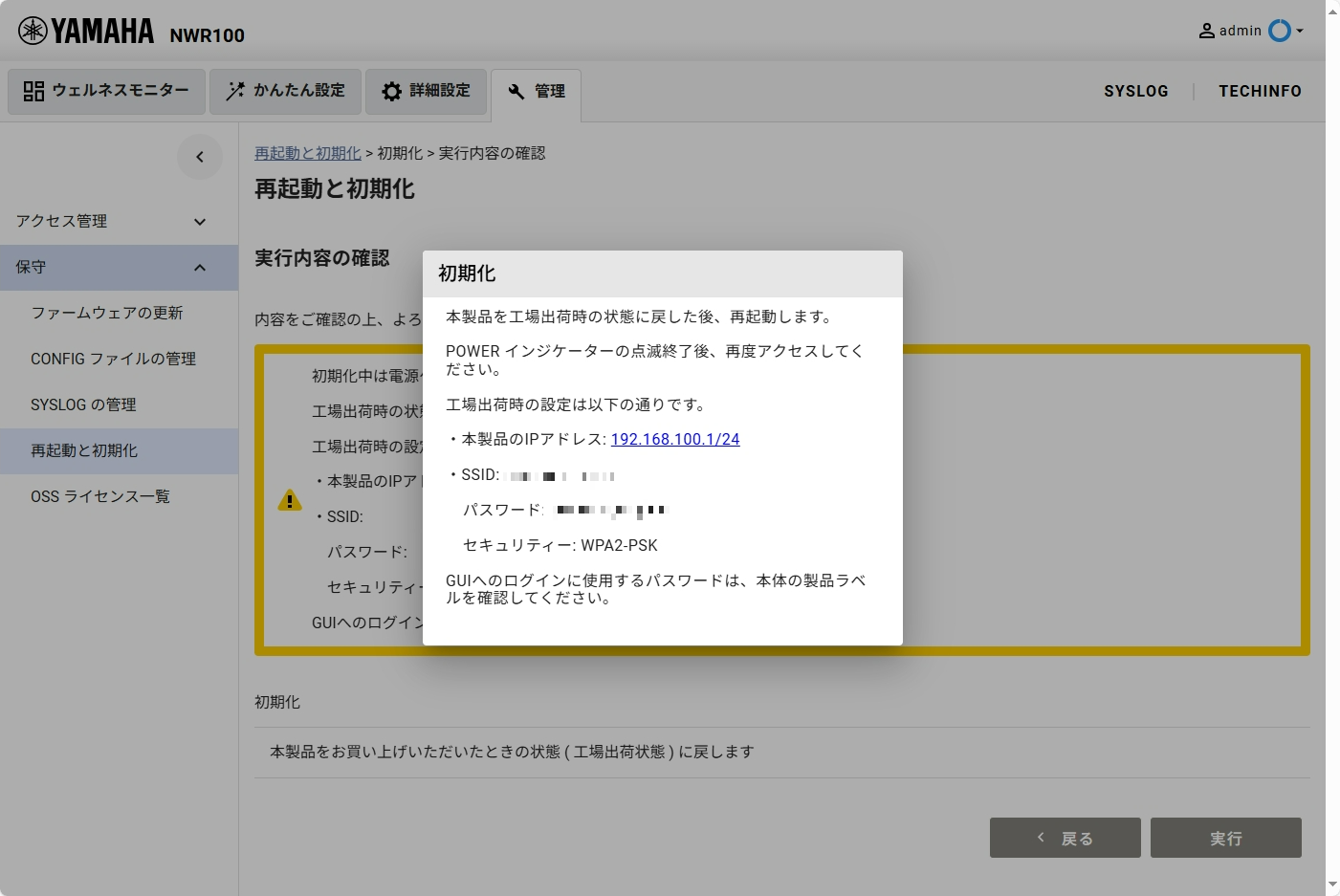Viewport: 1340px width, 896px height.
Task: Select ファームウェアの更新 in the sidebar
Action: coord(106,313)
